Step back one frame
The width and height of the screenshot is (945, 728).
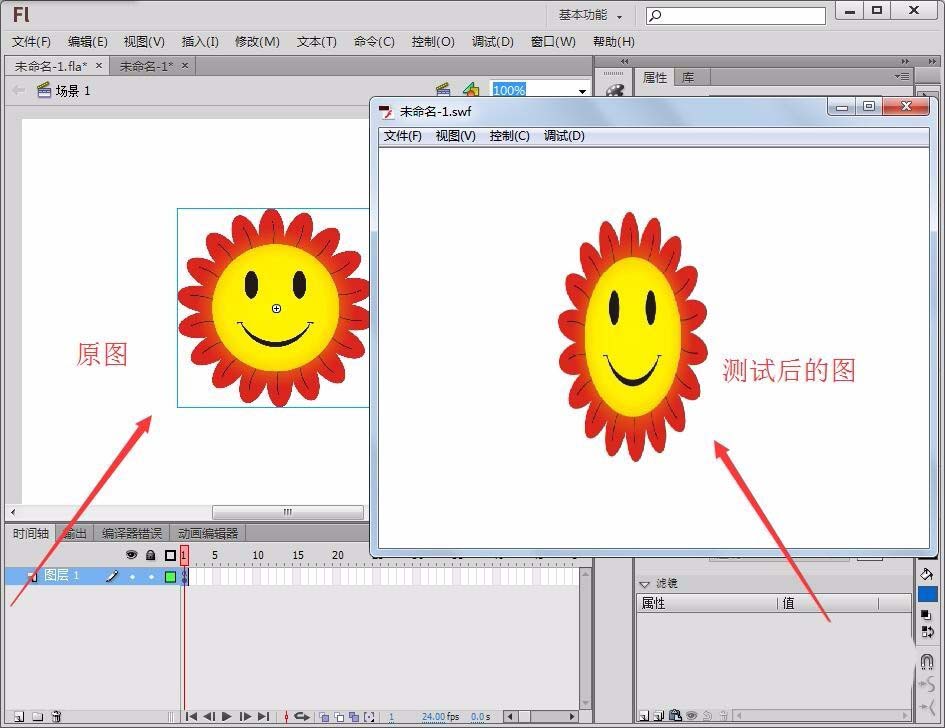[209, 717]
